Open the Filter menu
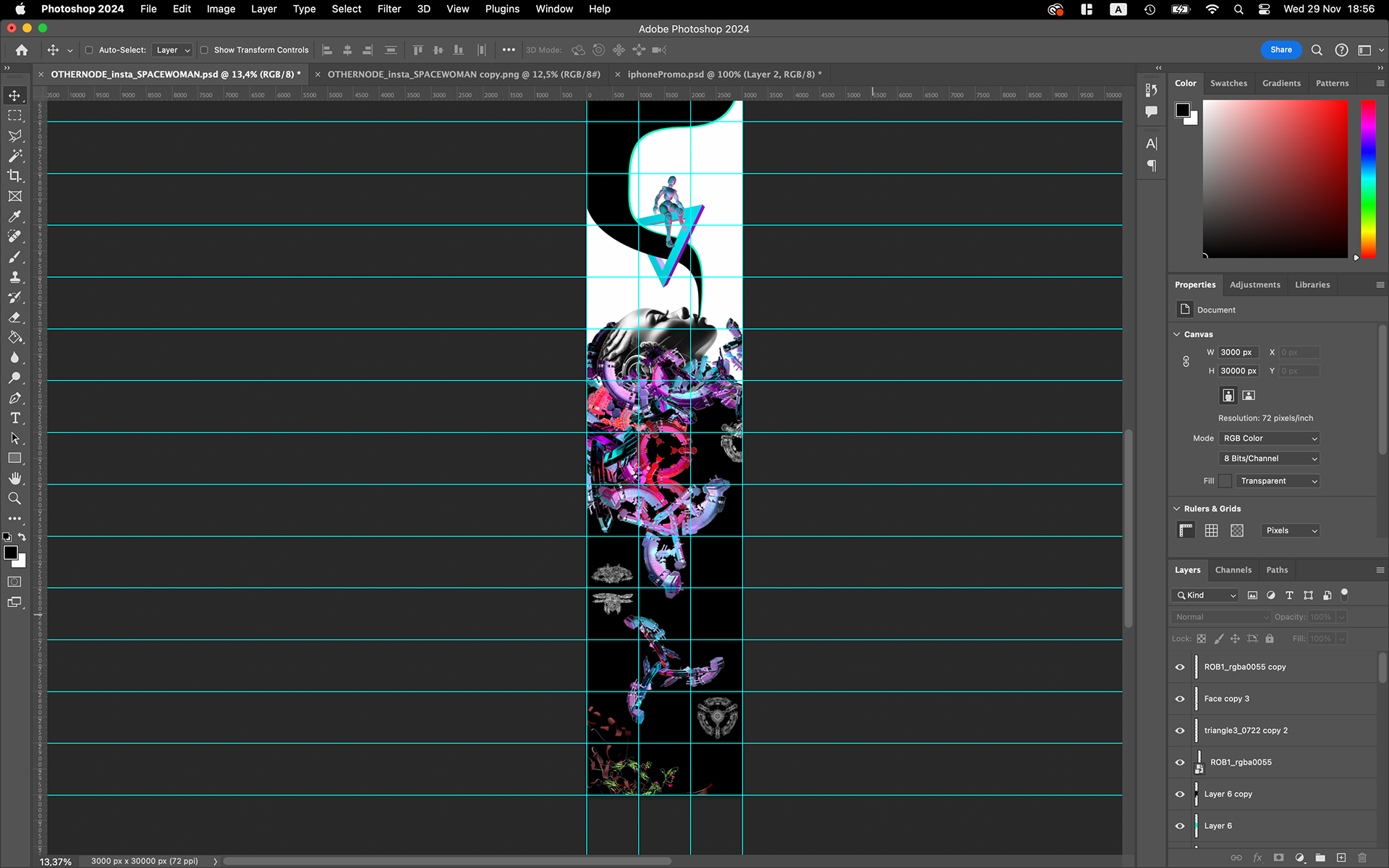 click(x=388, y=9)
